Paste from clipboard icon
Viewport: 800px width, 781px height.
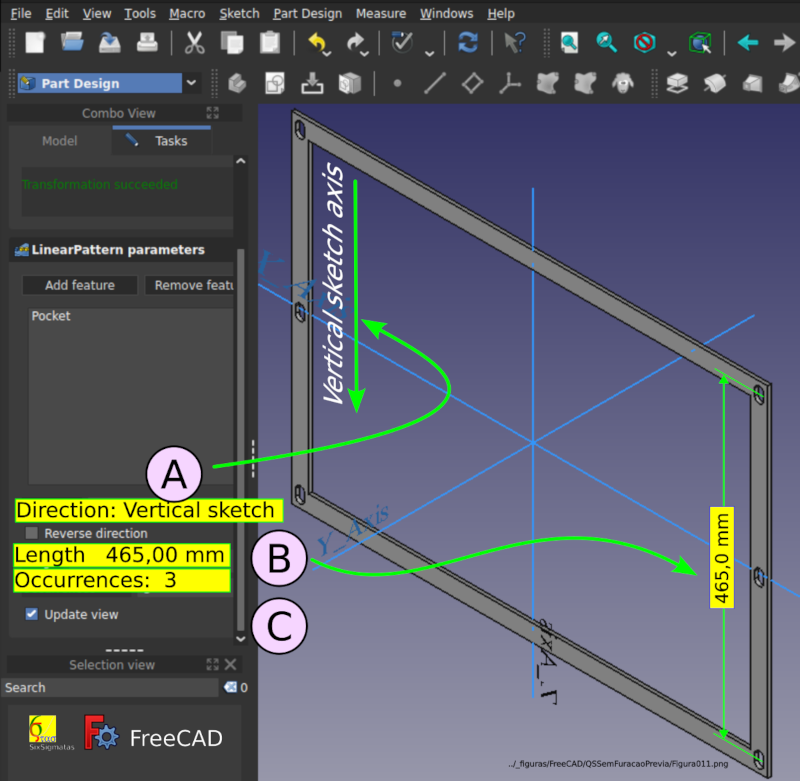(x=269, y=42)
